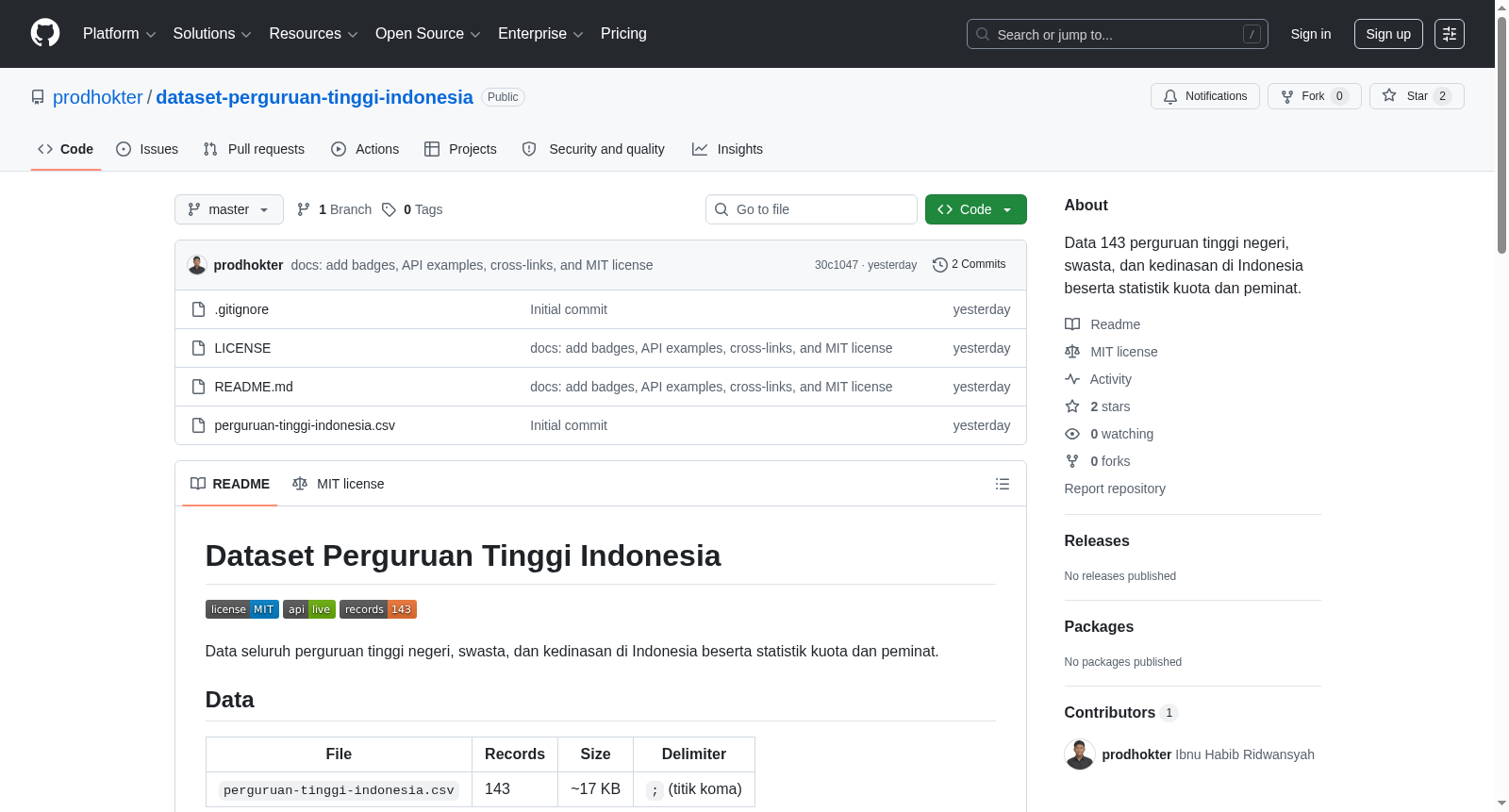Select the Code tab

[x=65, y=149]
